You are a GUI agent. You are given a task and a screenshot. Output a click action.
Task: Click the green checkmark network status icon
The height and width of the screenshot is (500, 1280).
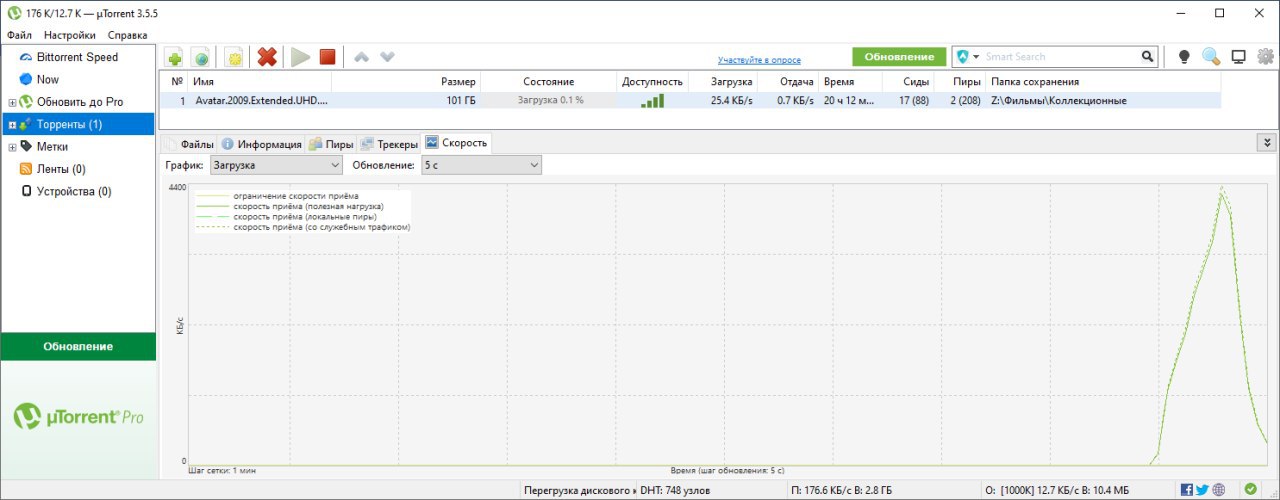click(x=1250, y=489)
